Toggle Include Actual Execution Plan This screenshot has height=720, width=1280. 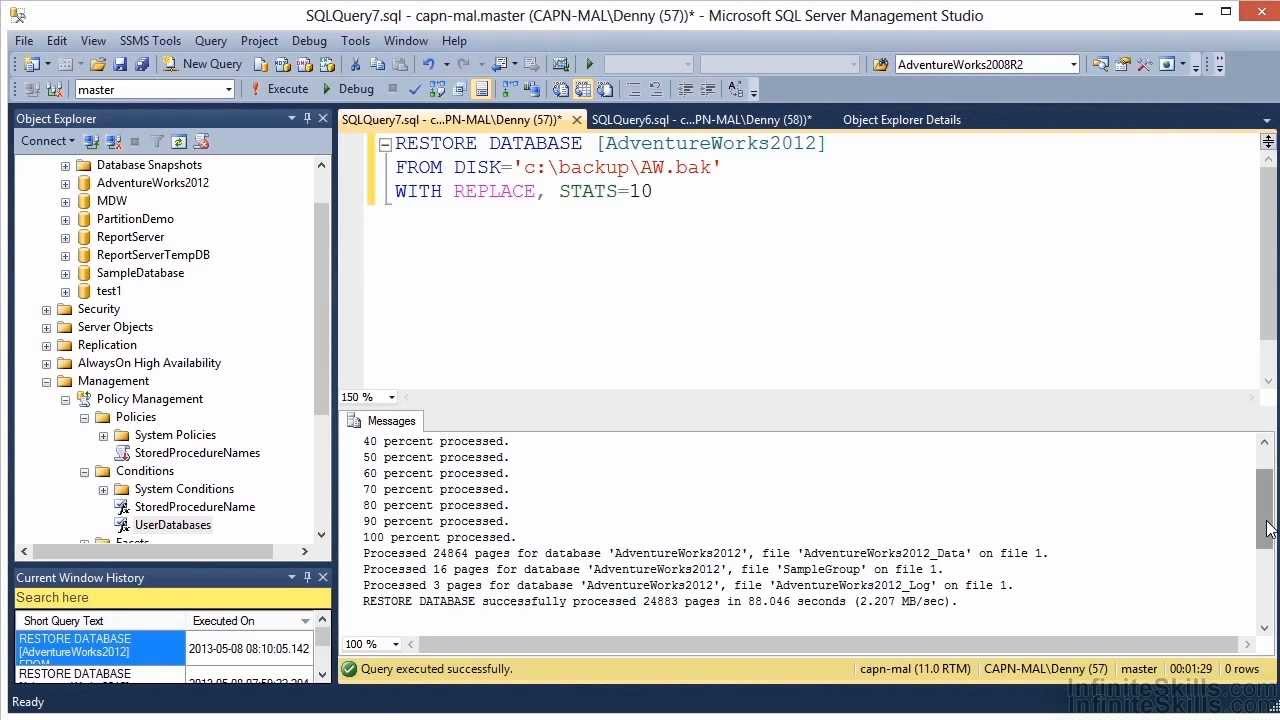pyautogui.click(x=510, y=89)
